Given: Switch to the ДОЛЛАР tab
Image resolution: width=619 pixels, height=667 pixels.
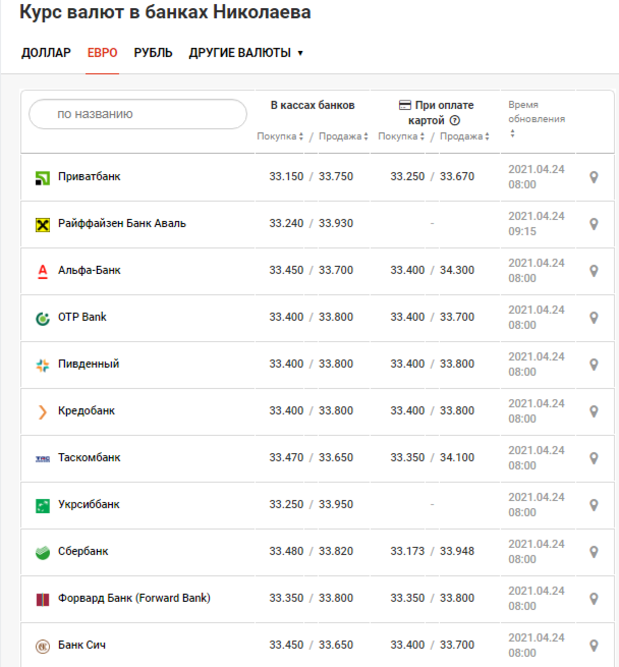Looking at the screenshot, I should [x=46, y=53].
